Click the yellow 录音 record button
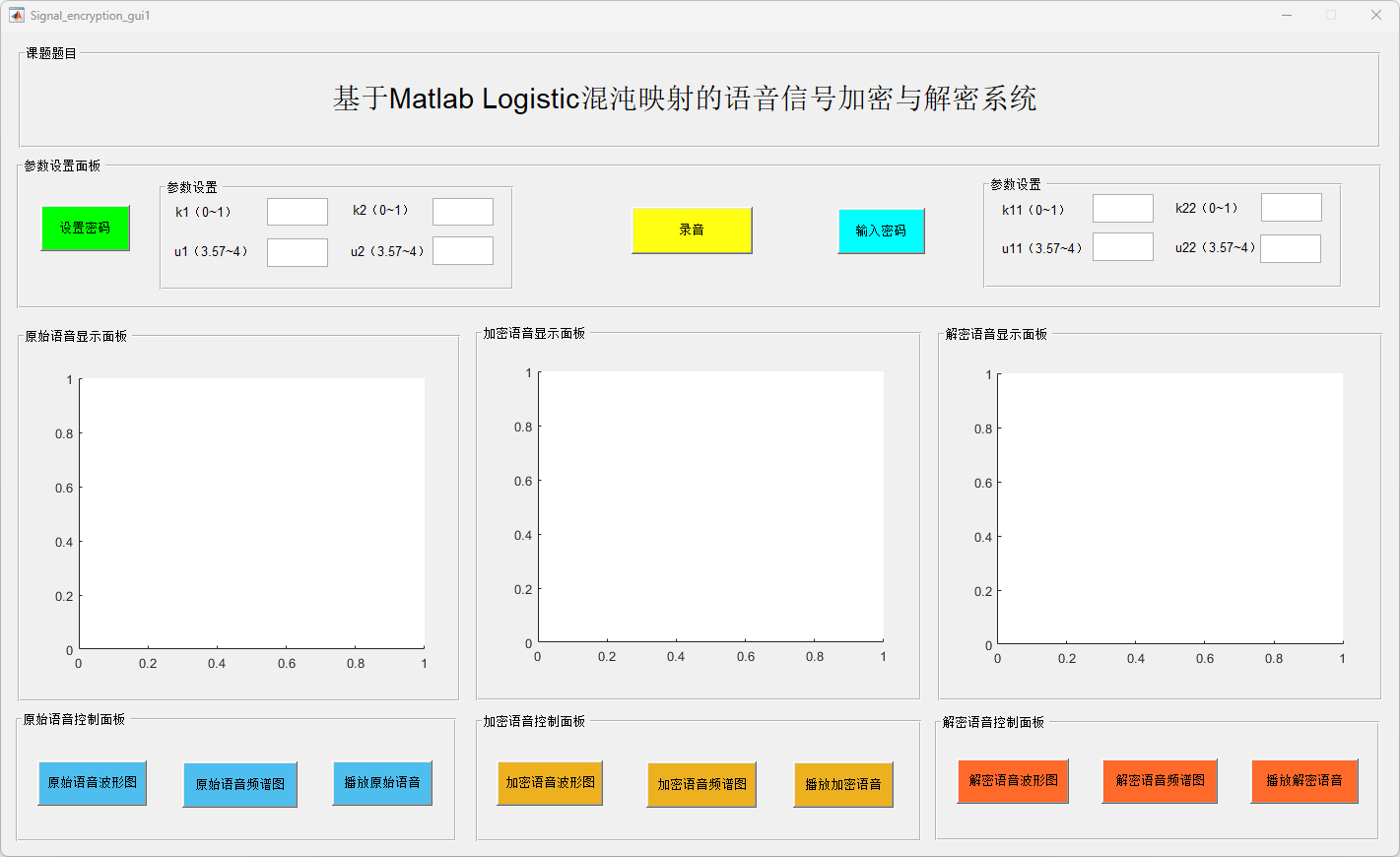Image resolution: width=1400 pixels, height=857 pixels. coord(692,231)
